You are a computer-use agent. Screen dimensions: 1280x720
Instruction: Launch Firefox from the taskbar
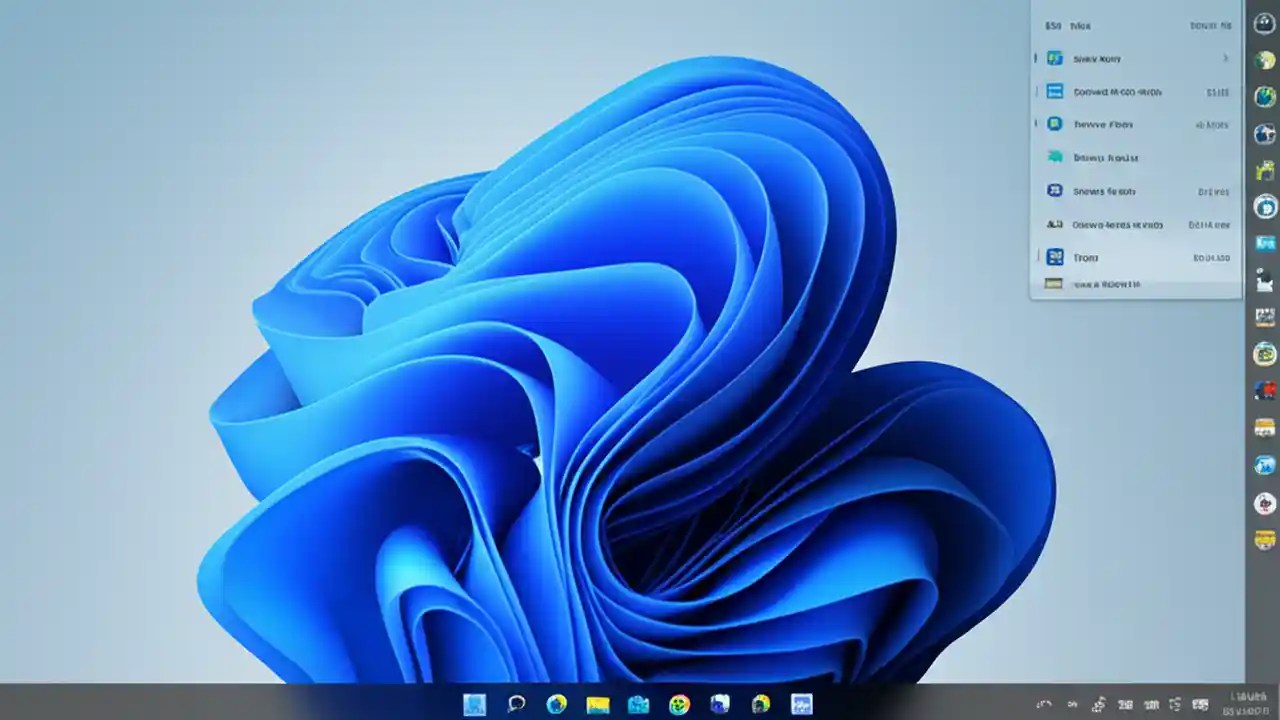(x=681, y=705)
